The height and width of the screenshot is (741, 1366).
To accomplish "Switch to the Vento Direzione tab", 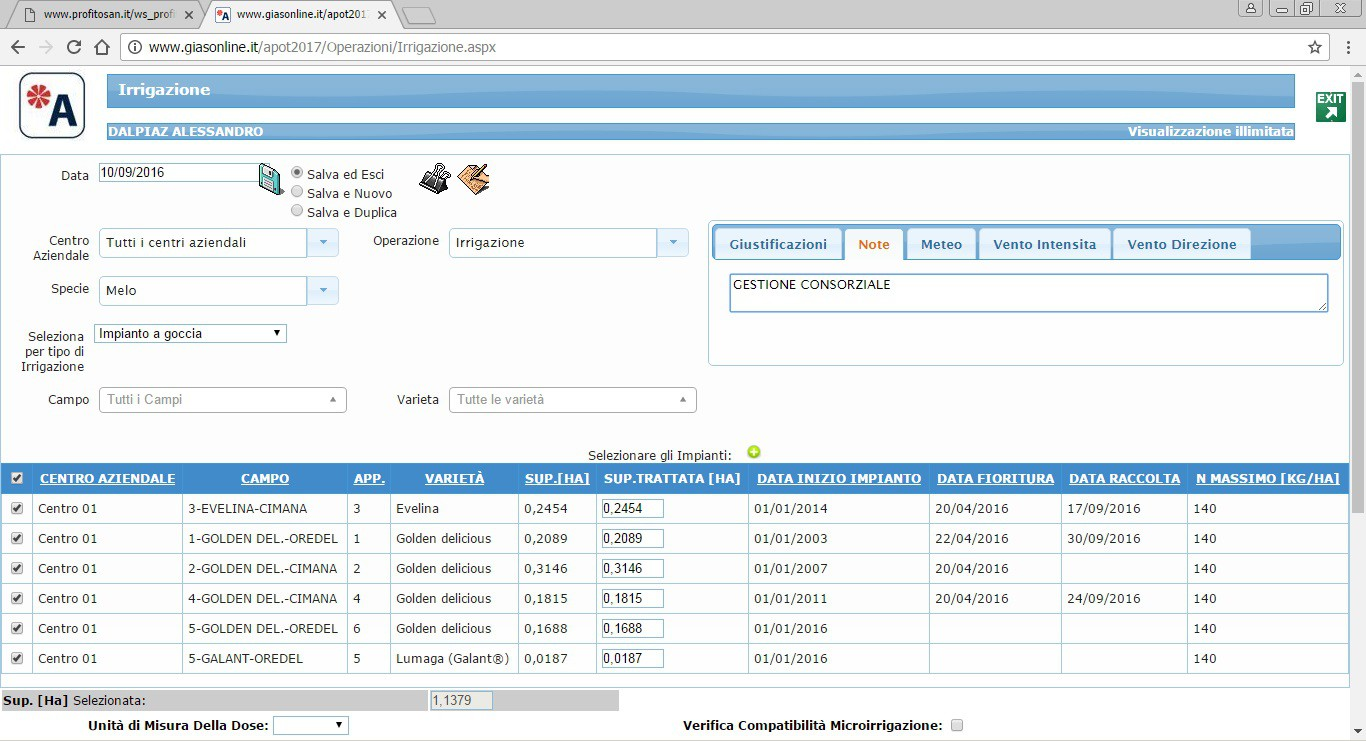I will pyautogui.click(x=1182, y=244).
